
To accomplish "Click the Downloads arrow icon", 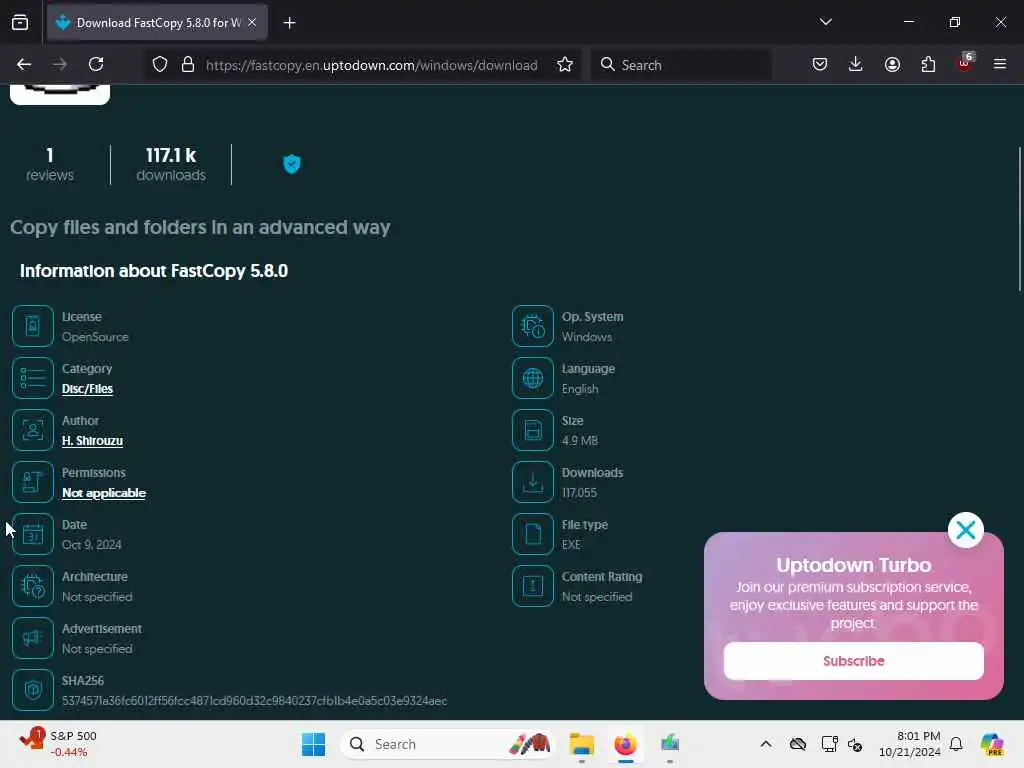I will tap(533, 482).
